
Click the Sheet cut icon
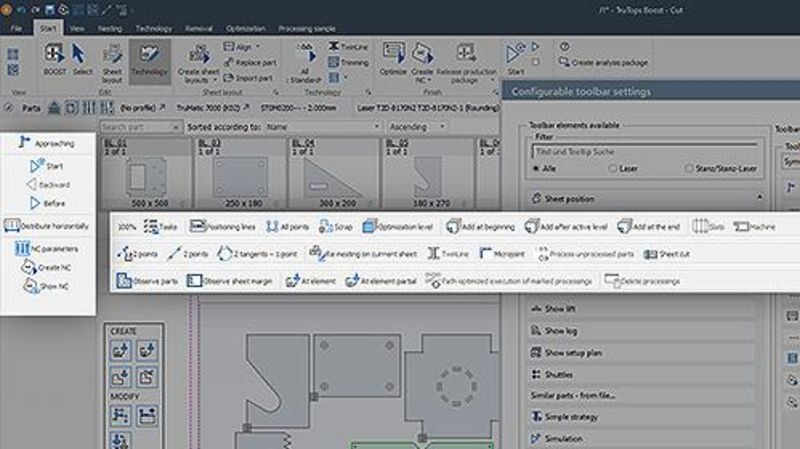667,254
